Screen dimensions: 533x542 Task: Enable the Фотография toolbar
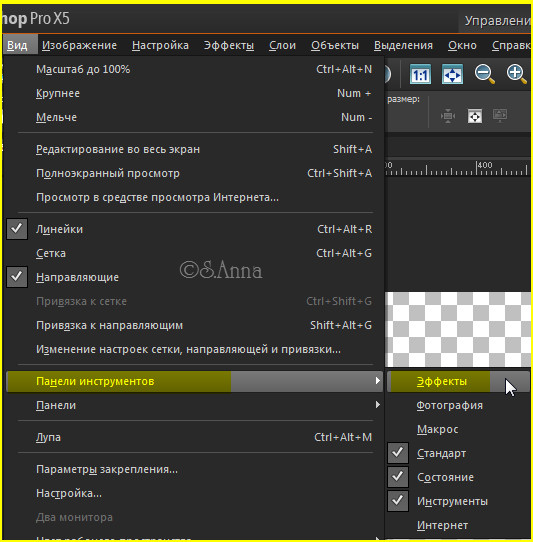coord(458,405)
